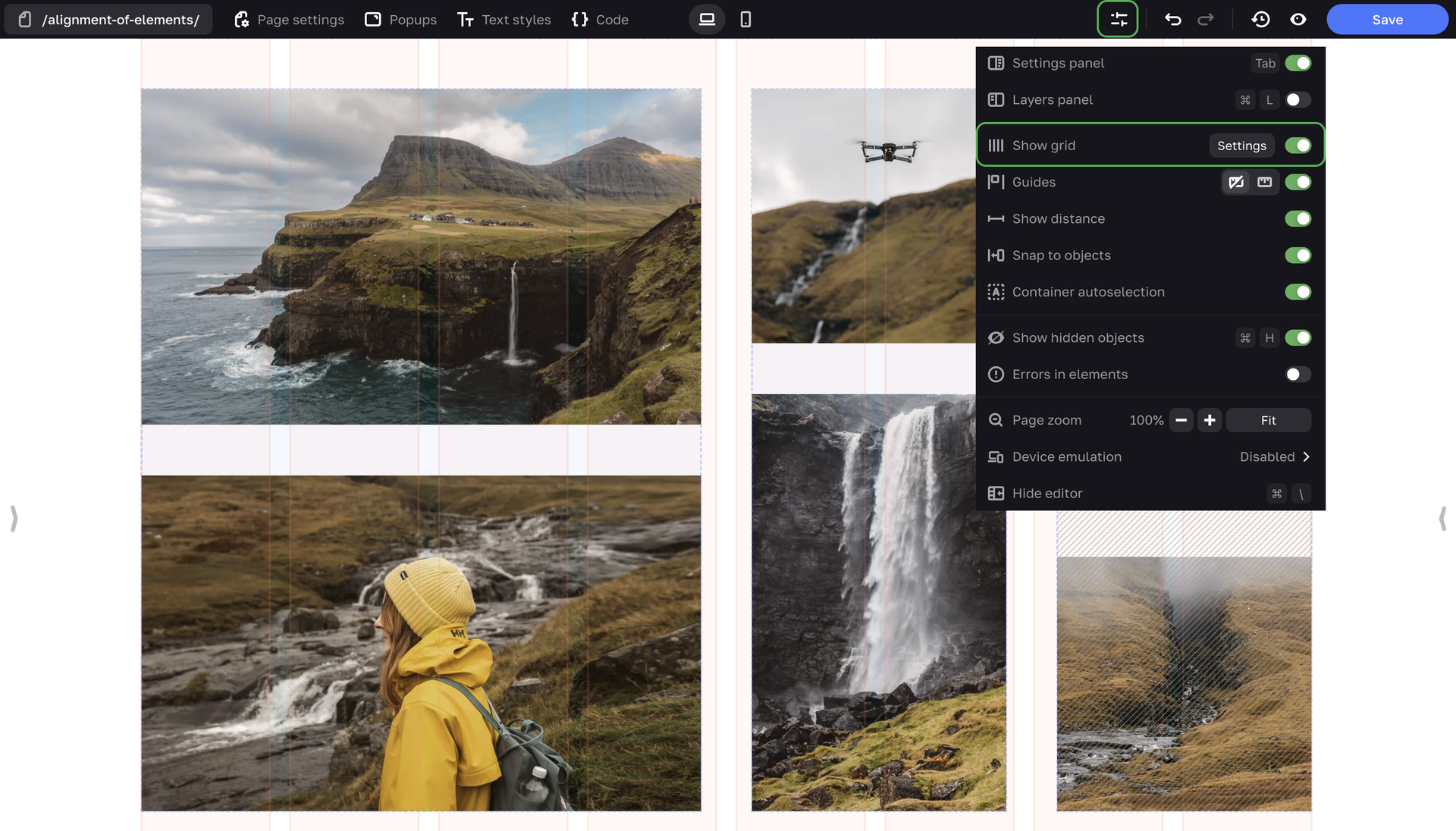Toggle the Layers panel switch
Image resolution: width=1456 pixels, height=831 pixels.
[x=1298, y=100]
